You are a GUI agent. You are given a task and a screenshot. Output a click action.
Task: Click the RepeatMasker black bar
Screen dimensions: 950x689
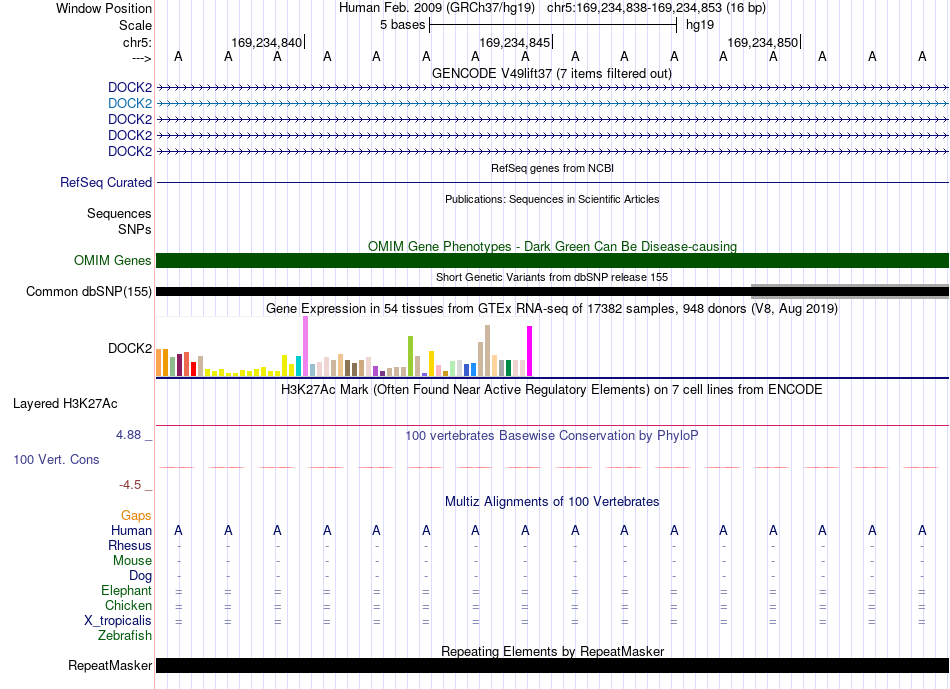pyautogui.click(x=552, y=665)
